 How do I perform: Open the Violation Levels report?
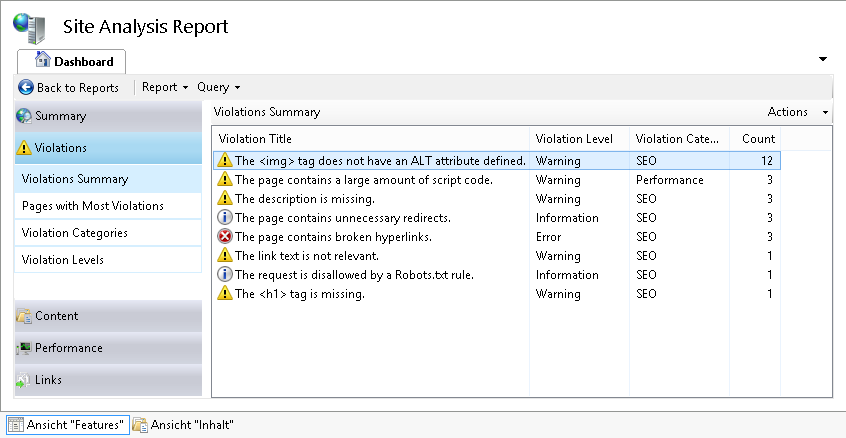tap(62, 260)
